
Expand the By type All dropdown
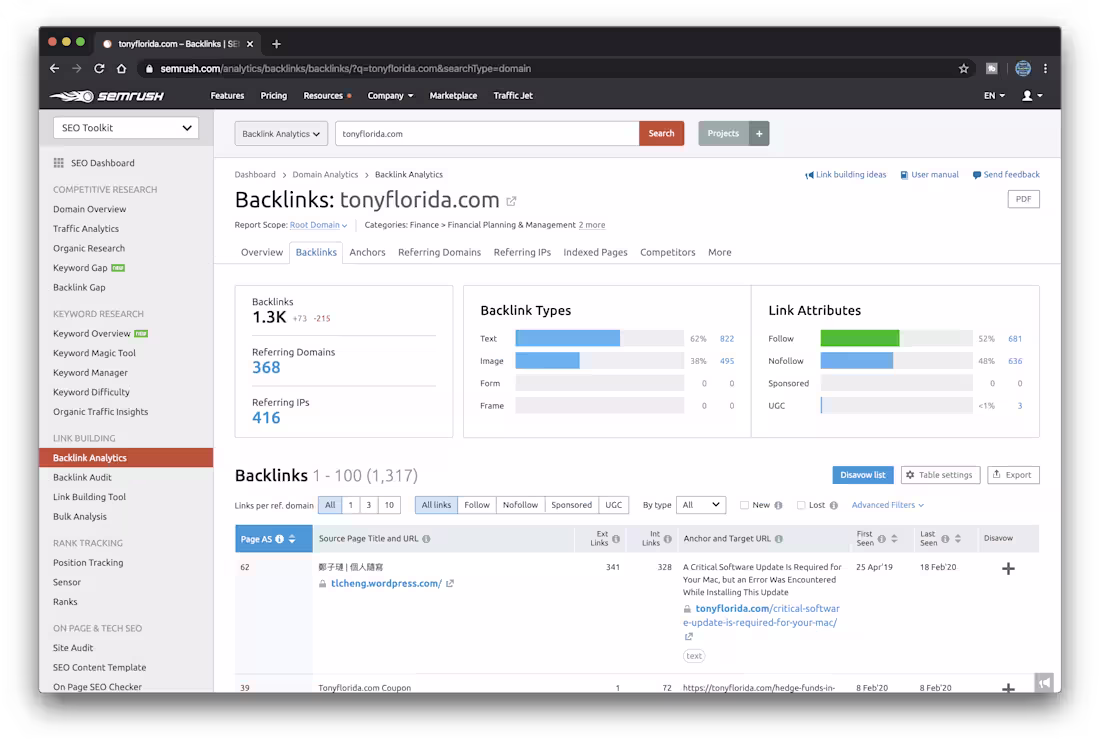[x=700, y=505]
